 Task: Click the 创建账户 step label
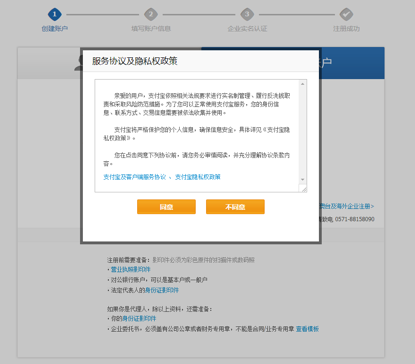(55, 29)
